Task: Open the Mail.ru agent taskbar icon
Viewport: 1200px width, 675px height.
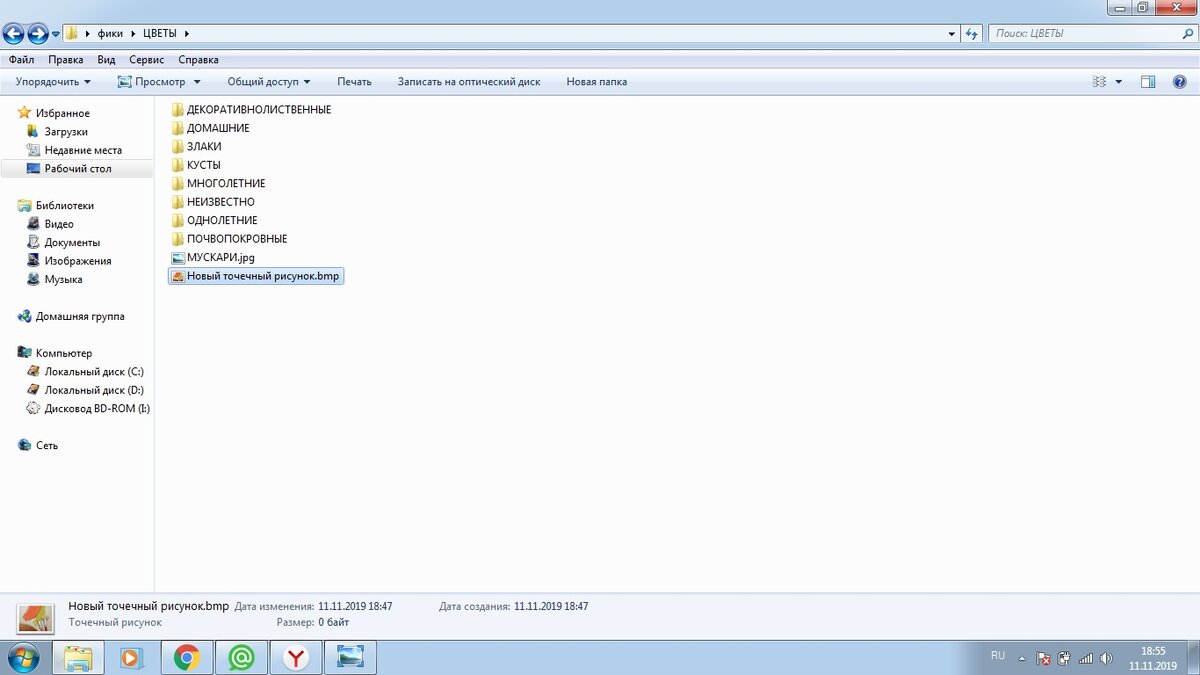Action: tap(241, 657)
